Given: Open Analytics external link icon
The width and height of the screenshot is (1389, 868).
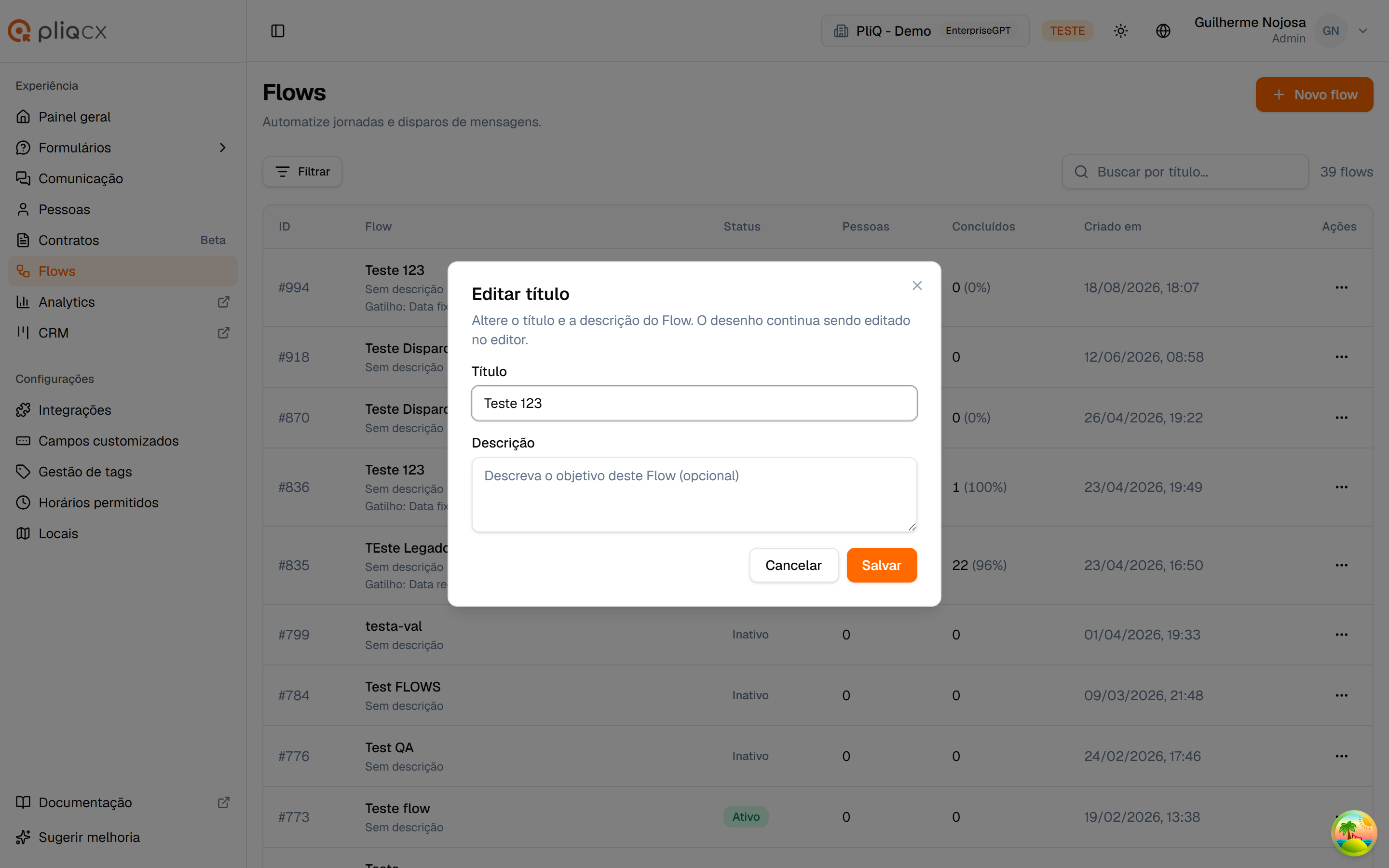Looking at the screenshot, I should click(x=224, y=302).
